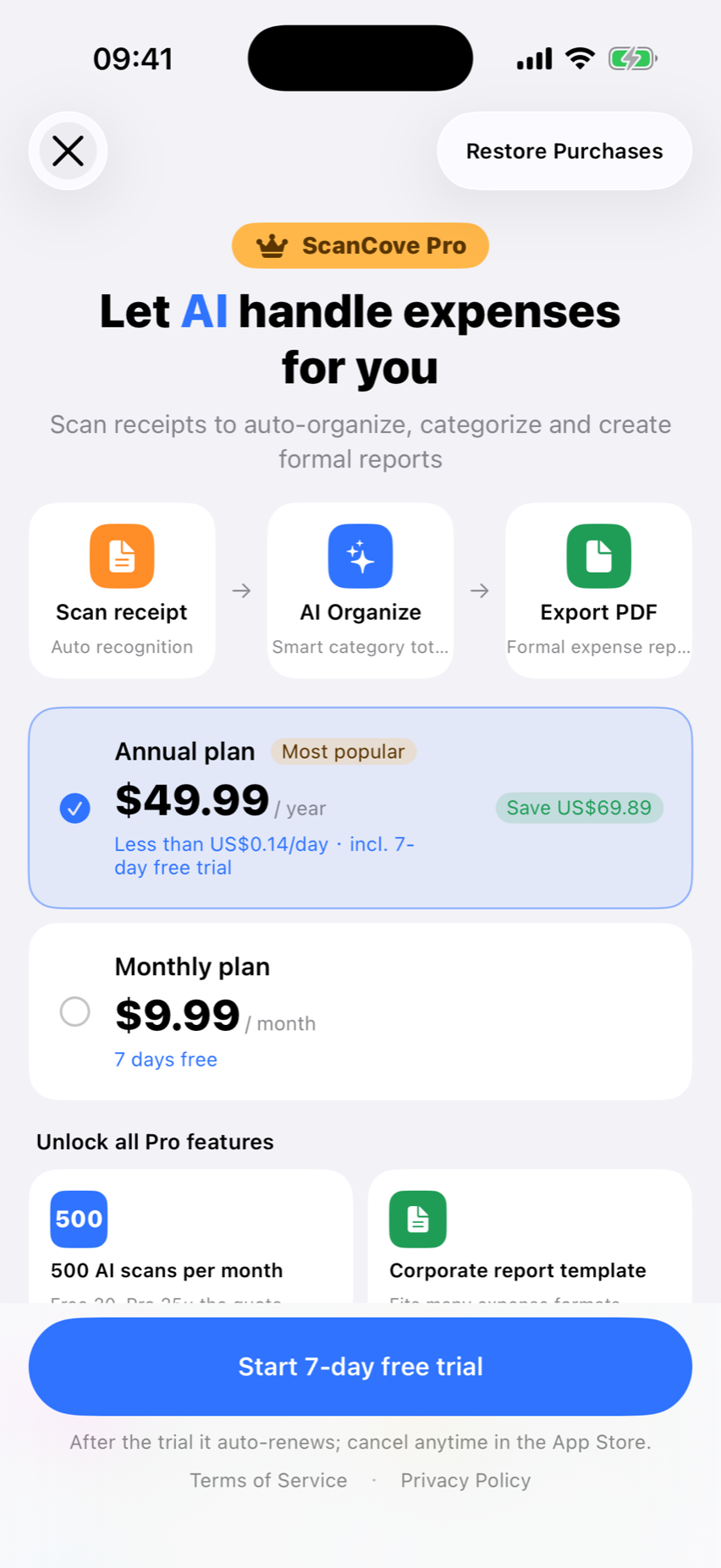721x1568 pixels.
Task: Select the Annual plan radio button
Action: 75,809
